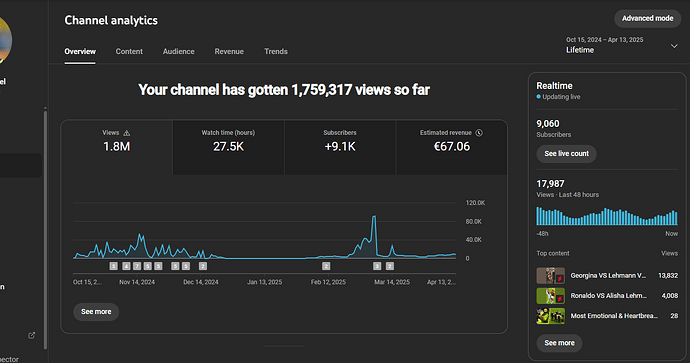
Task: Switch to the Content tab
Action: 129,51
